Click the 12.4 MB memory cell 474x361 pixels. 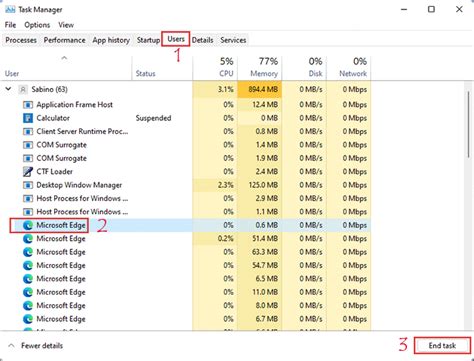point(259,105)
